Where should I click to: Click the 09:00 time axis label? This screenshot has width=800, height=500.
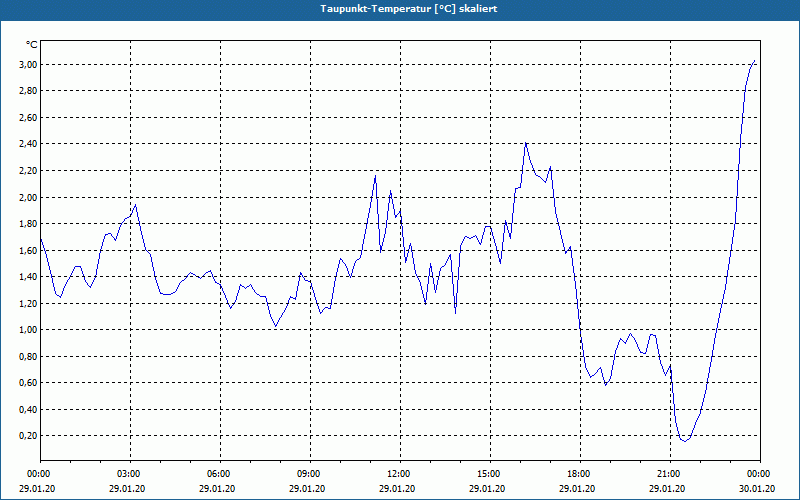tap(310, 474)
